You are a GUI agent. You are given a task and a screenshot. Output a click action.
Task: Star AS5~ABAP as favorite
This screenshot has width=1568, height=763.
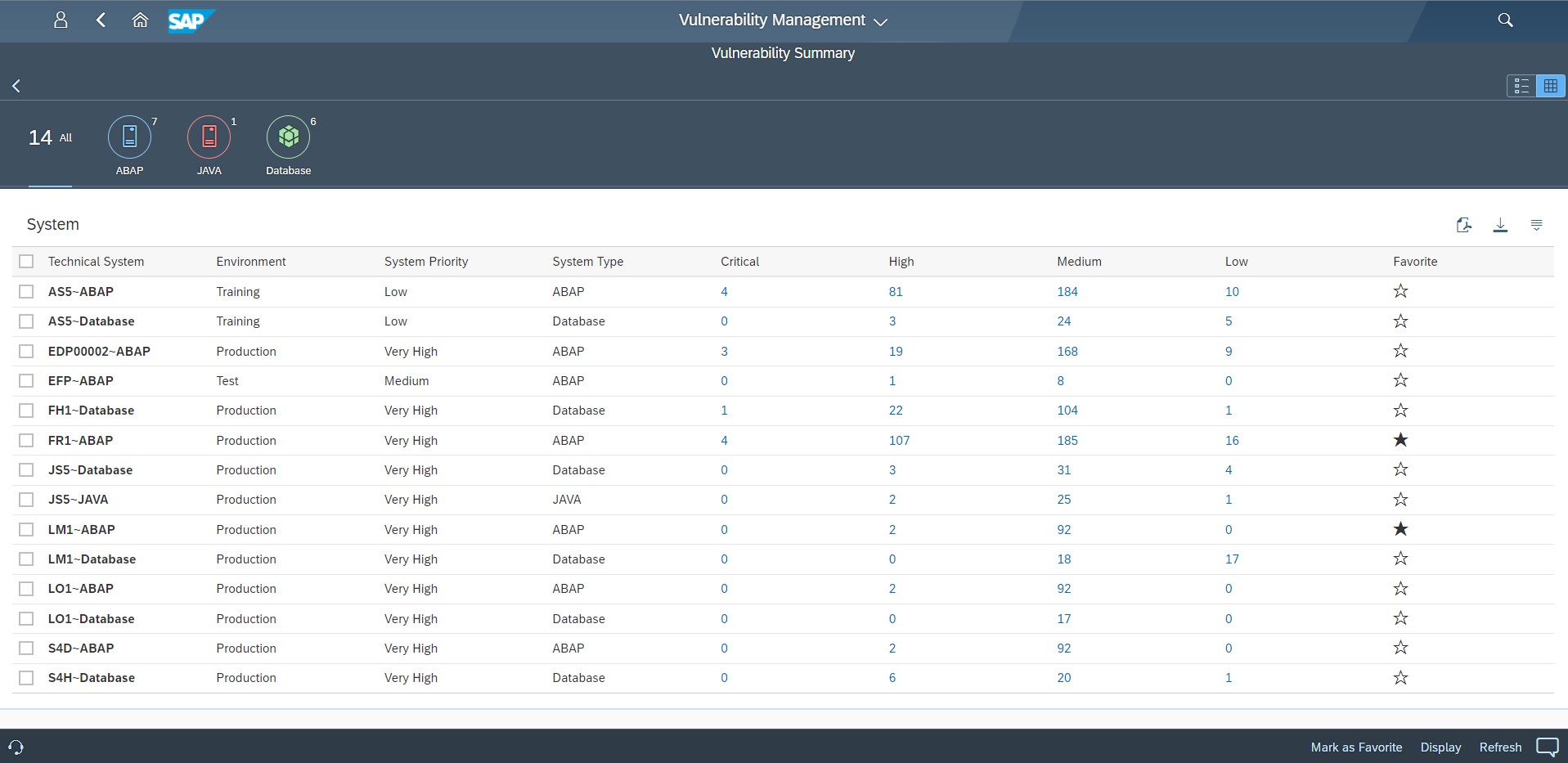(1400, 291)
